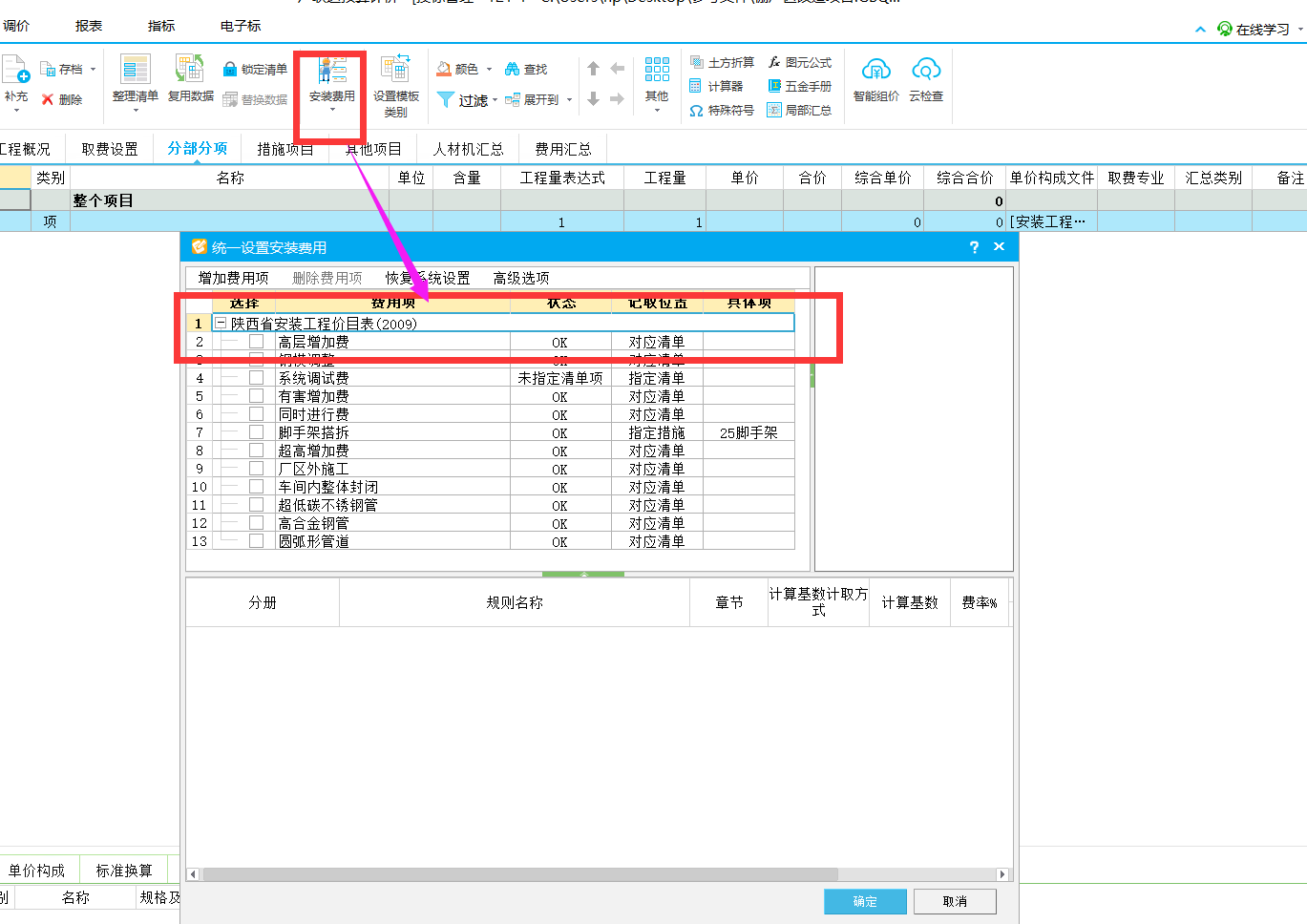Viewport: 1307px width, 924px height.
Task: Switch to the 取费设置 tab
Action: tap(110, 149)
